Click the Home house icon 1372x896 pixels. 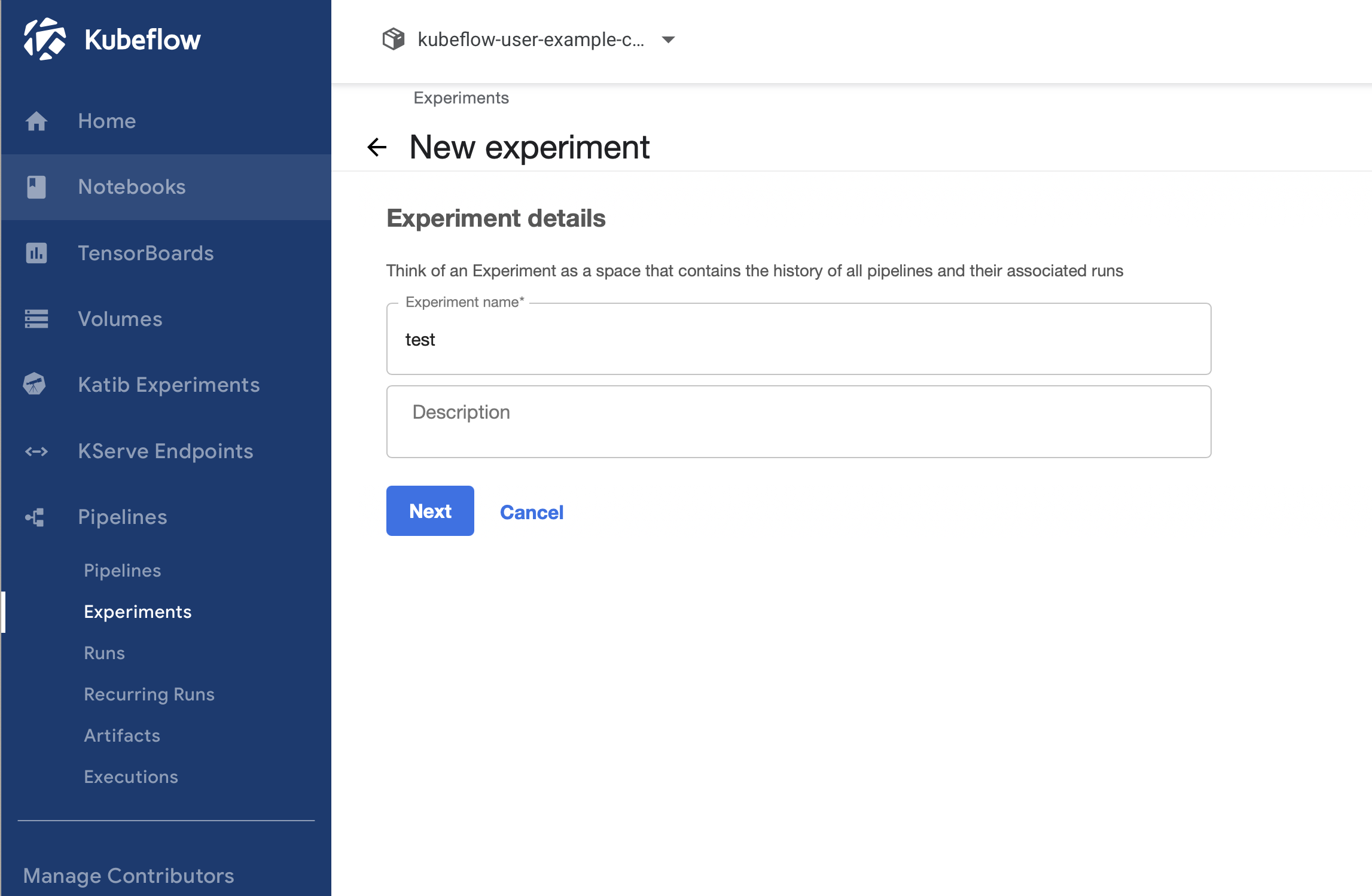tap(36, 121)
